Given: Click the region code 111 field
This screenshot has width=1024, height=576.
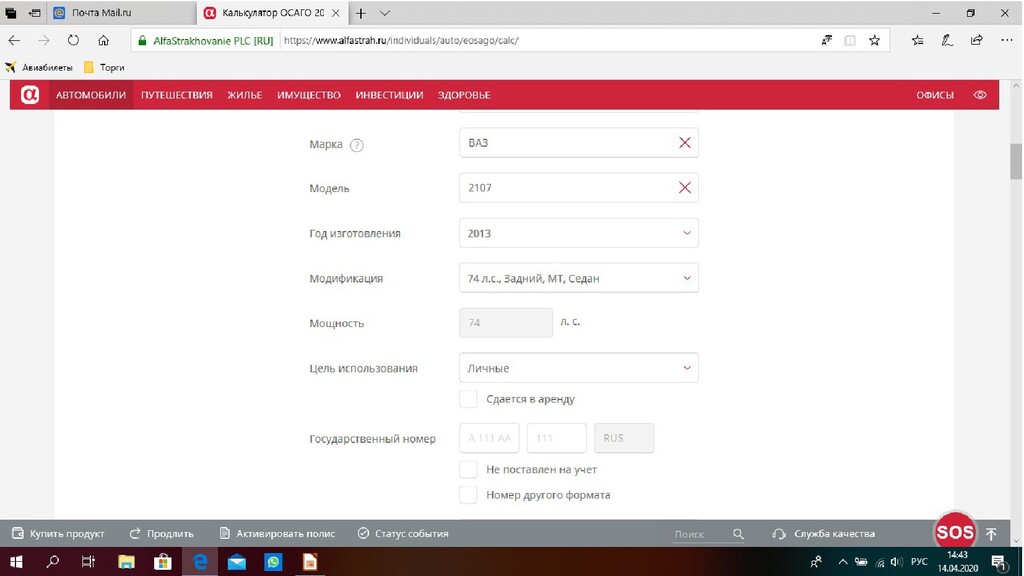Looking at the screenshot, I should (x=556, y=438).
